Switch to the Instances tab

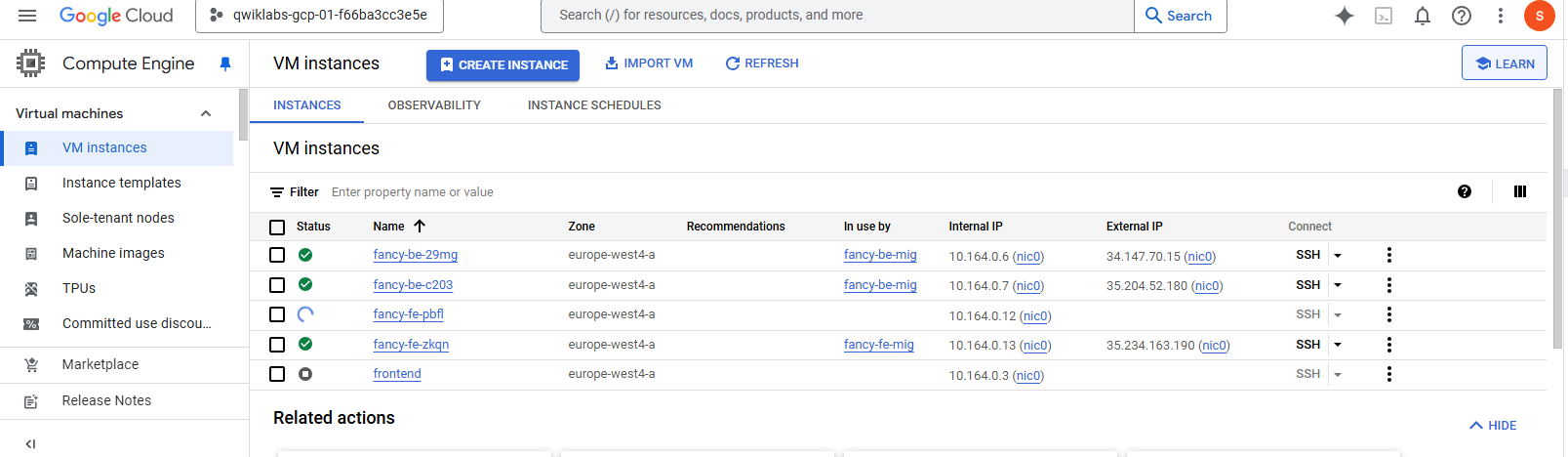[x=306, y=105]
